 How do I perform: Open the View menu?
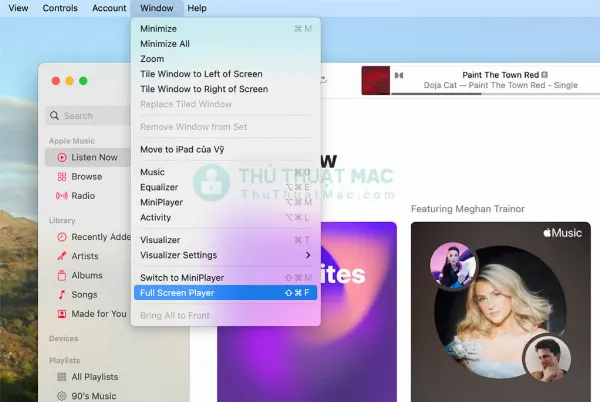pyautogui.click(x=18, y=8)
